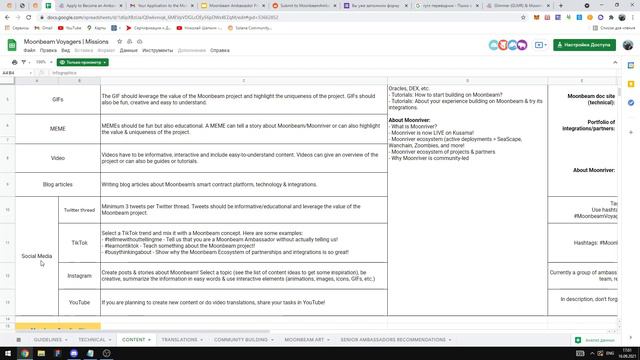Open the Chrome extensions puzzle icon

click(x=611, y=18)
